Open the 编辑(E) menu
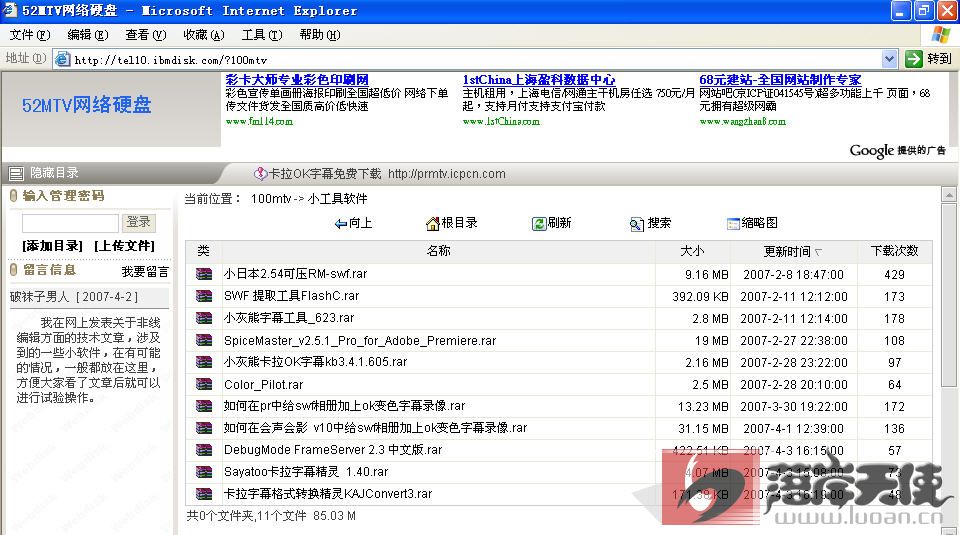This screenshot has width=960, height=535. [x=88, y=35]
